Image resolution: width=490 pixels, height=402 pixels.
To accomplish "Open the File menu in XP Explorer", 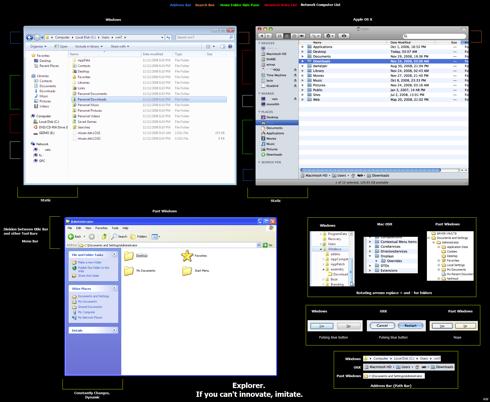I will (x=70, y=228).
